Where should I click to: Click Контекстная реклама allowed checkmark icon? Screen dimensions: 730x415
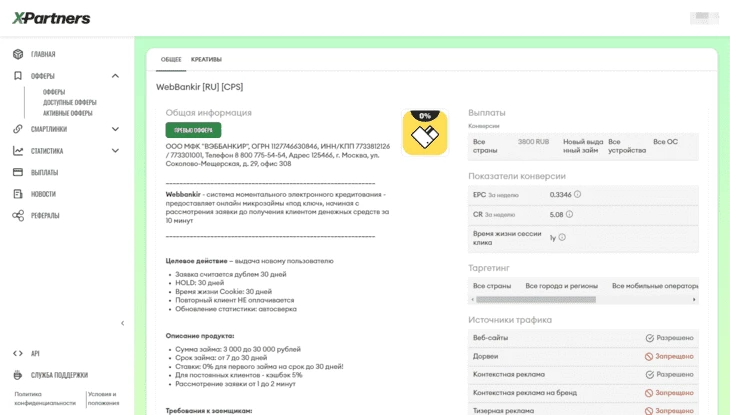coord(649,374)
